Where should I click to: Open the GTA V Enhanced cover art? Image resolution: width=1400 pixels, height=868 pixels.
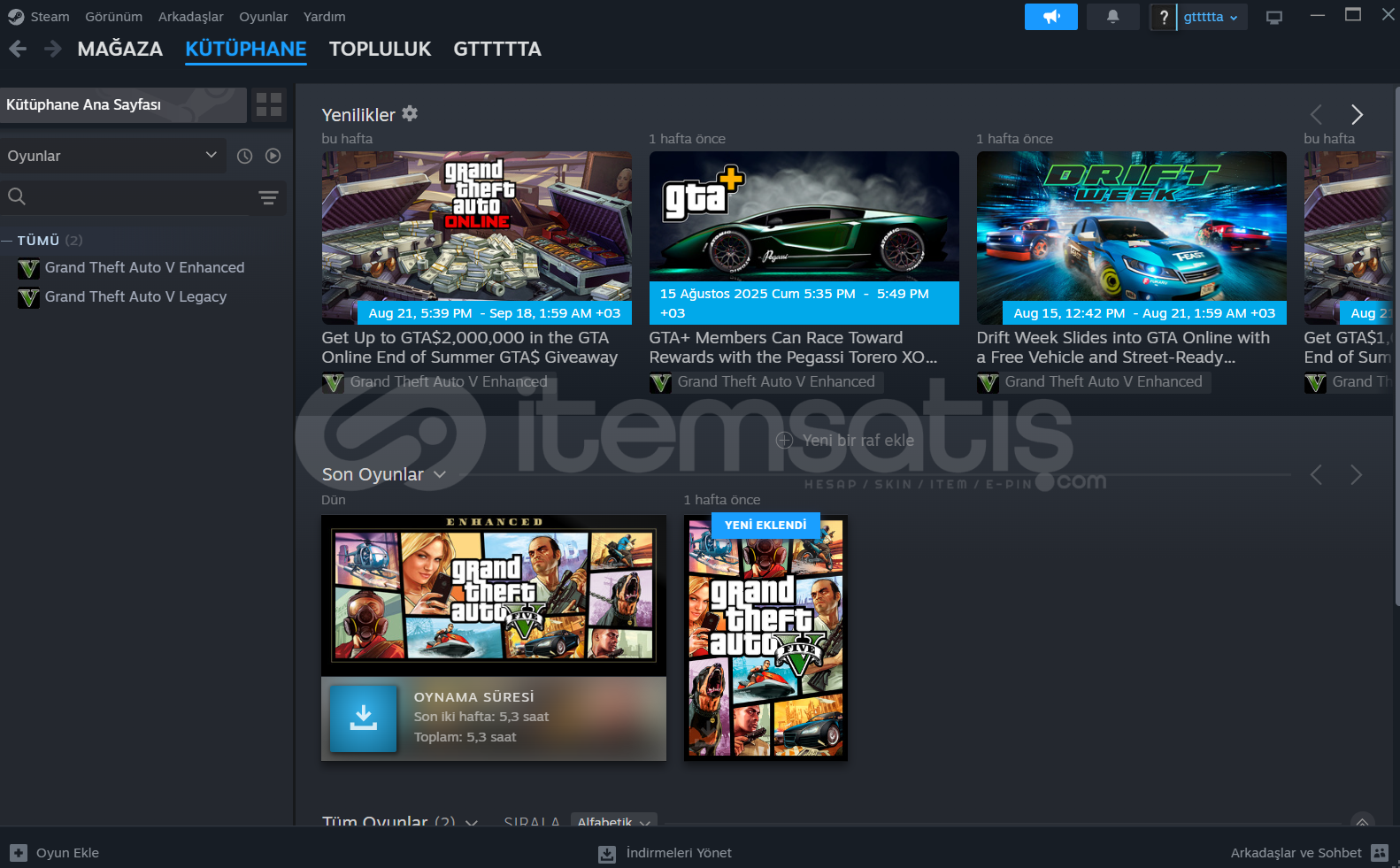(x=494, y=595)
